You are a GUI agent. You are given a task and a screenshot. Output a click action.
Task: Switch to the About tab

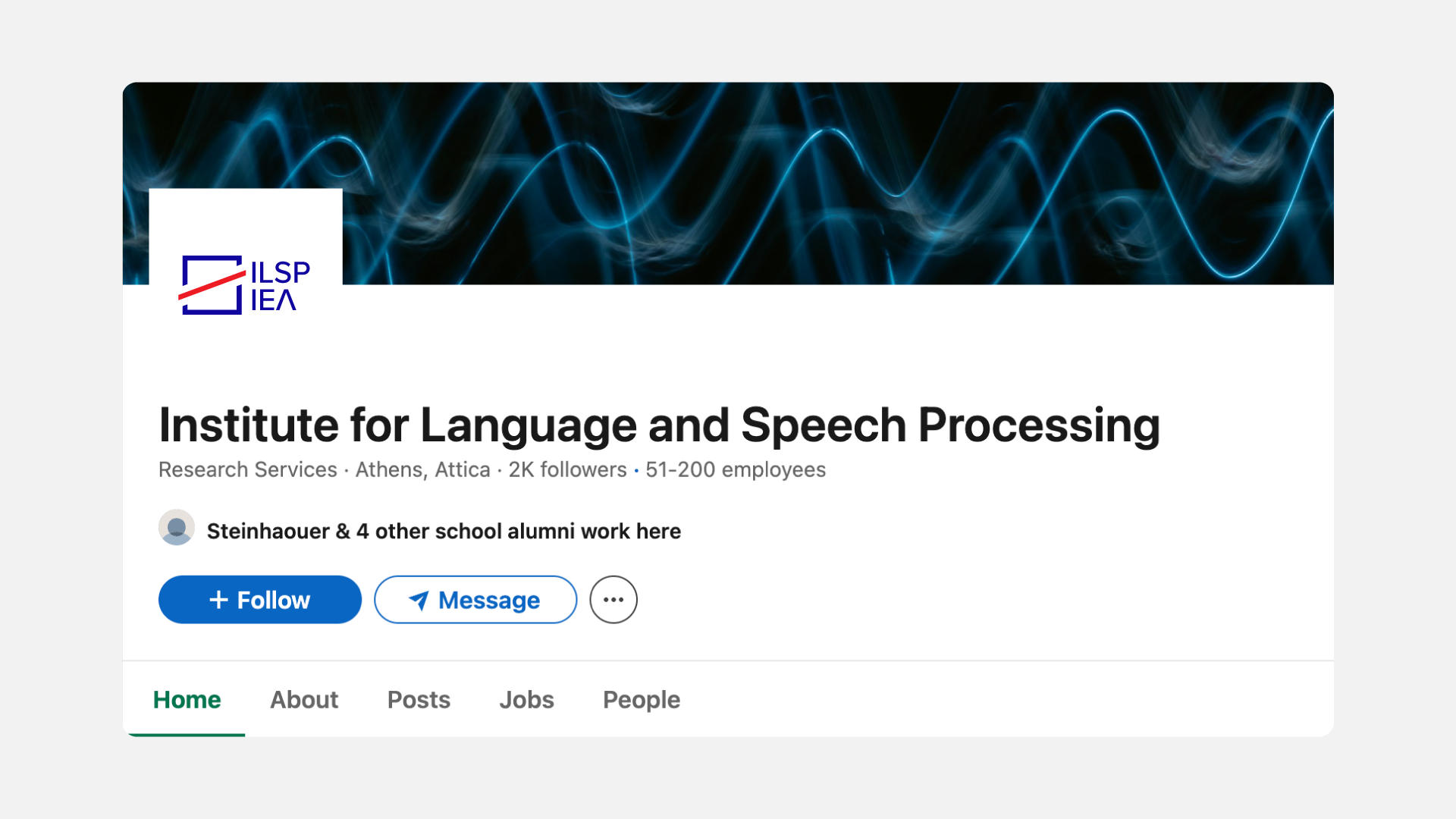tap(304, 699)
